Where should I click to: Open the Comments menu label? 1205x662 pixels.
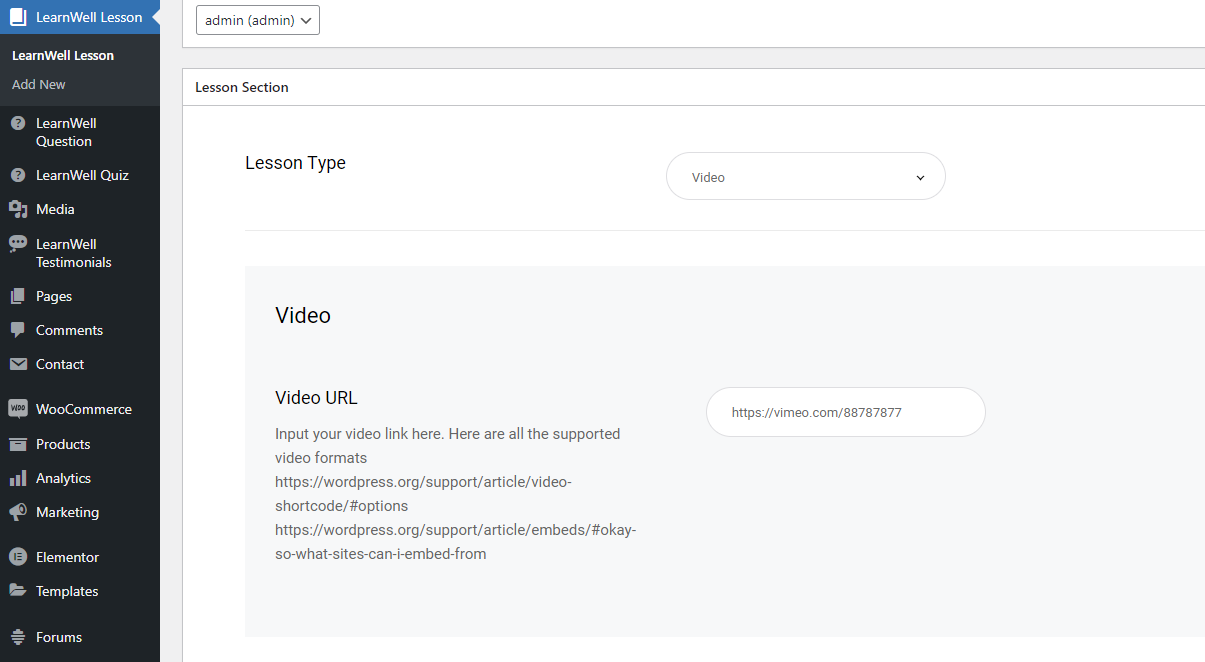[x=69, y=330]
